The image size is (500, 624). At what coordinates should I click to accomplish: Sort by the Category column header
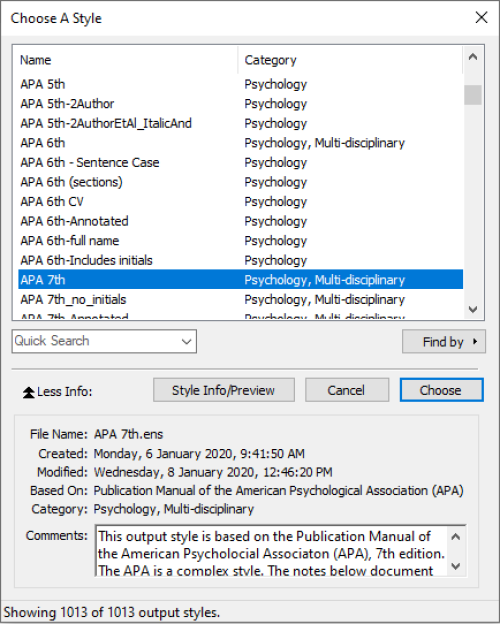(350, 60)
